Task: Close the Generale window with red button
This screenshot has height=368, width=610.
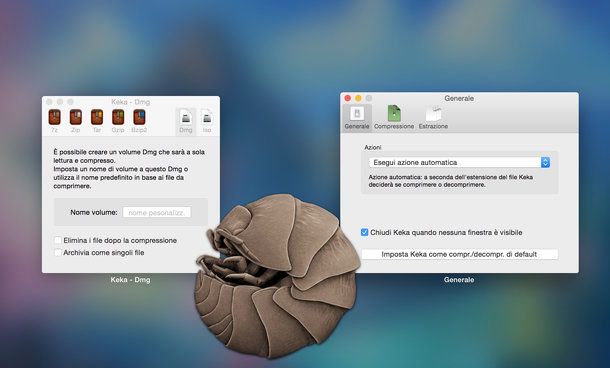Action: [348, 98]
